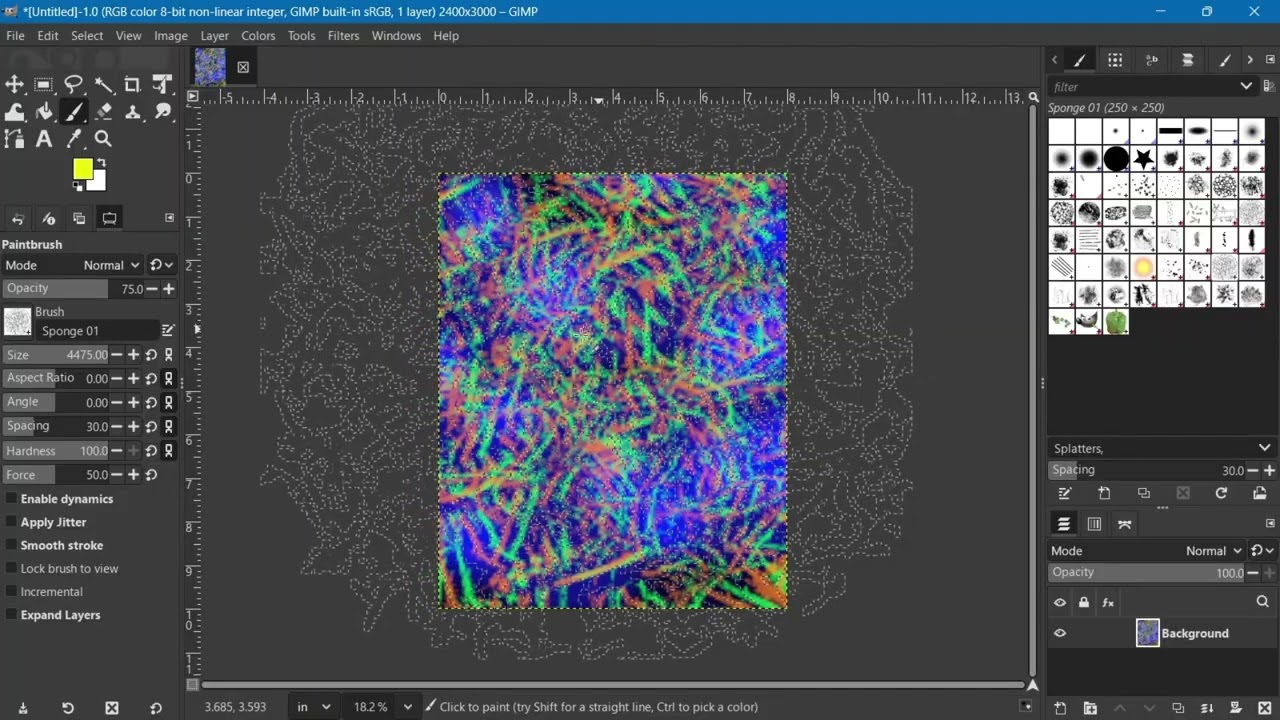1280x720 pixels.
Task: Duplicate the selected brush
Action: pyautogui.click(x=1144, y=494)
